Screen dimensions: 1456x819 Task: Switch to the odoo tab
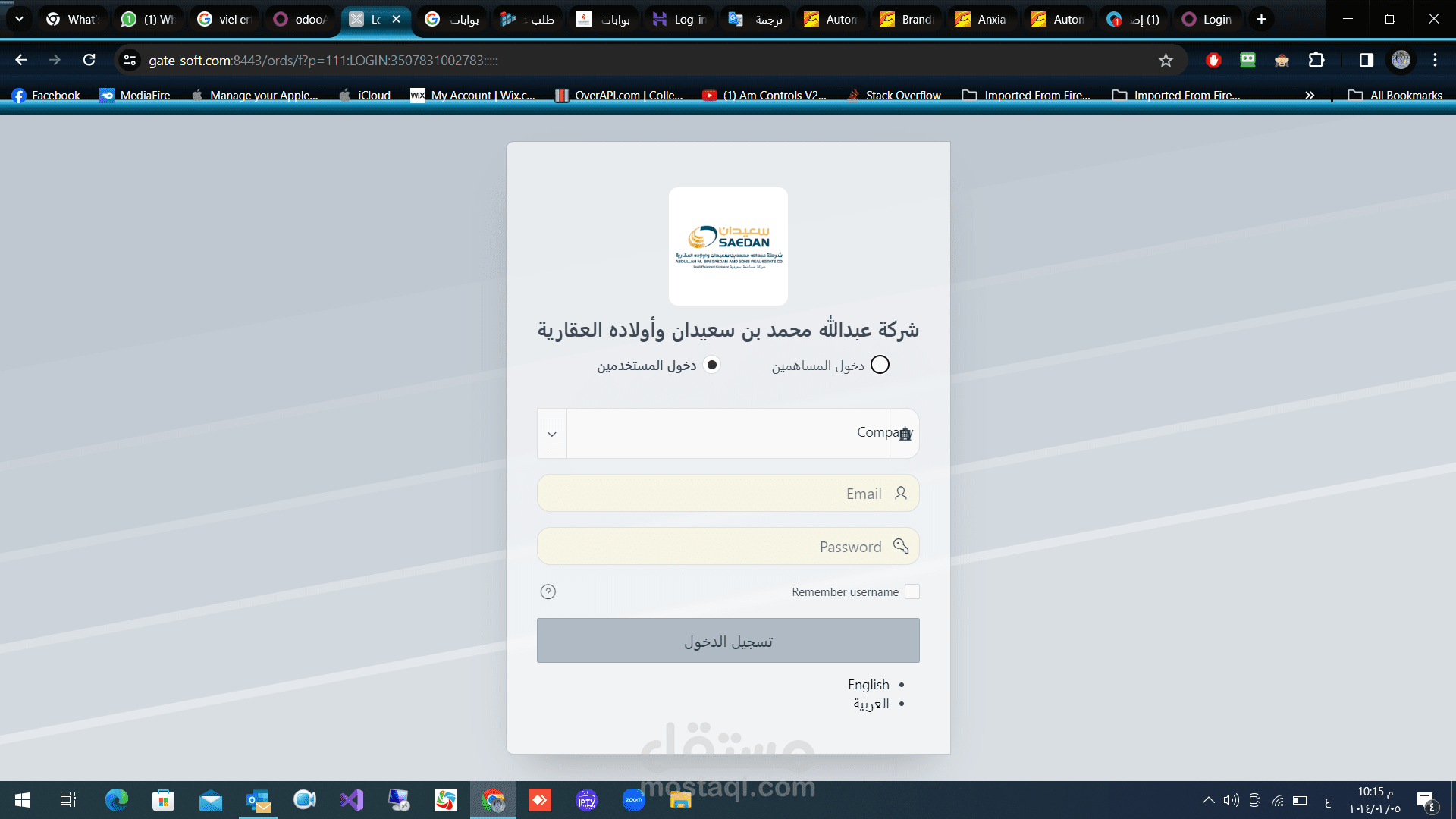click(x=300, y=19)
